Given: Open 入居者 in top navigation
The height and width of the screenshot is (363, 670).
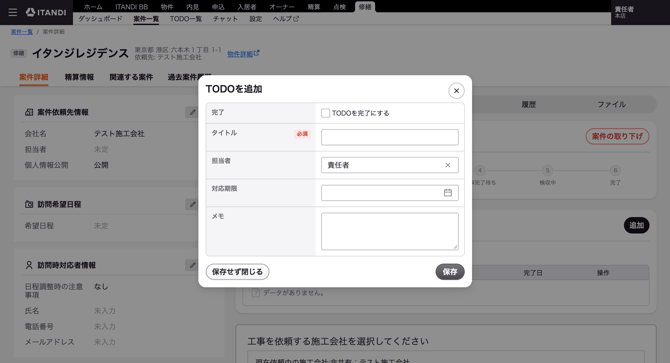Looking at the screenshot, I should (x=247, y=7).
